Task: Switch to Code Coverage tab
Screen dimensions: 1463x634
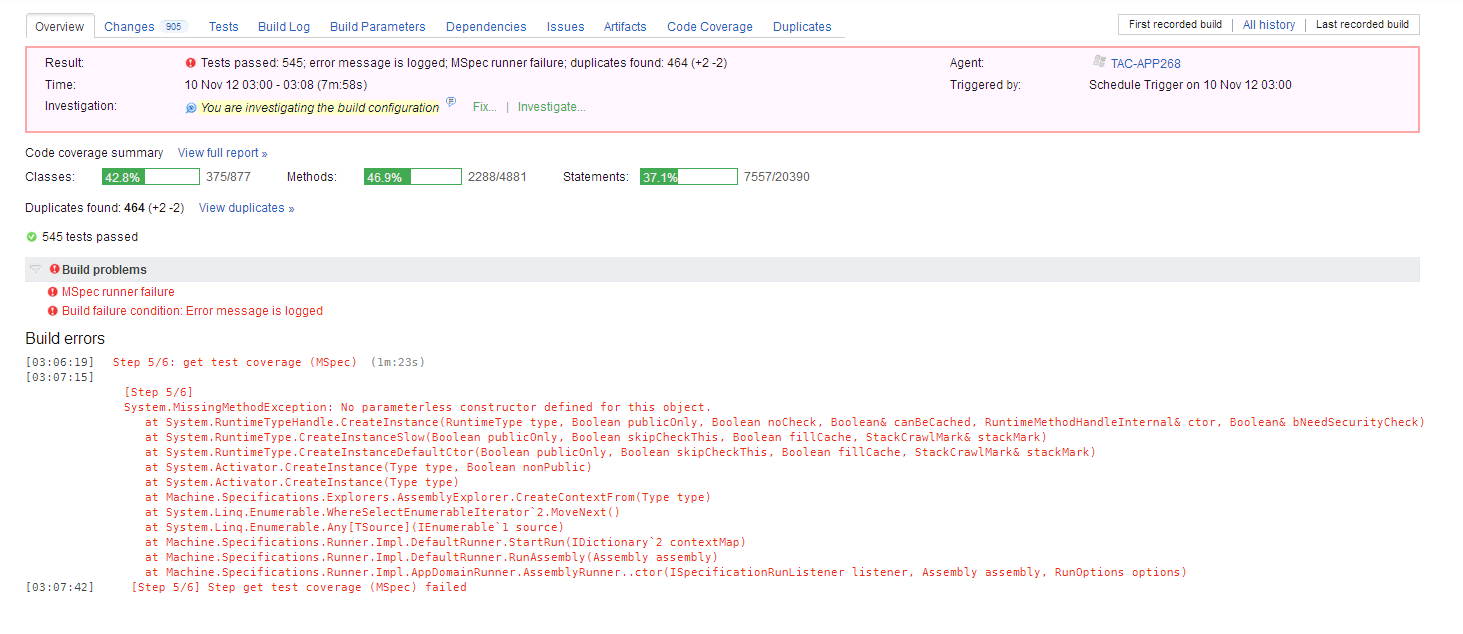Action: coord(710,27)
